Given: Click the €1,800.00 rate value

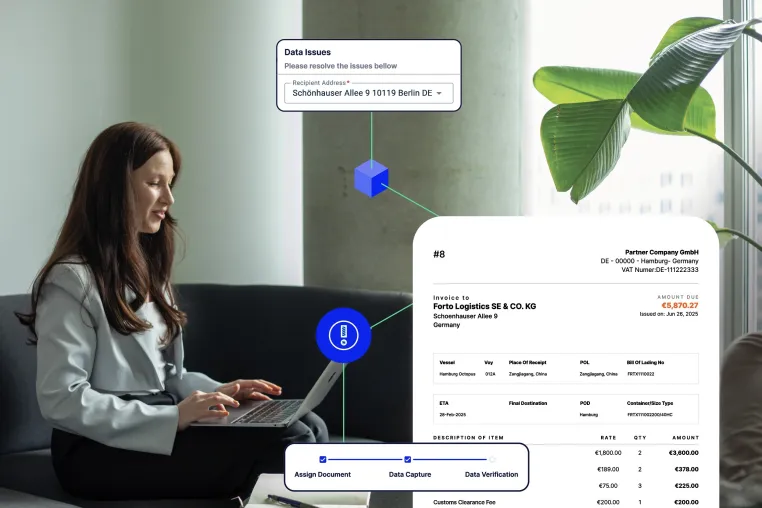Looking at the screenshot, I should (x=608, y=453).
